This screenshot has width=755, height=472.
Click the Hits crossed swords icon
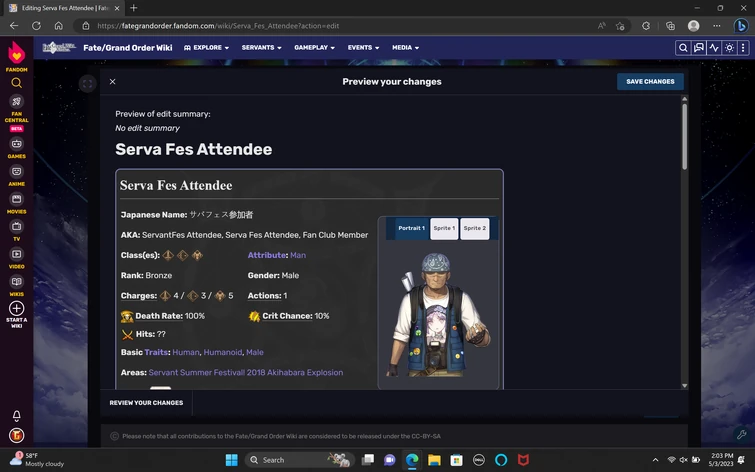point(127,334)
